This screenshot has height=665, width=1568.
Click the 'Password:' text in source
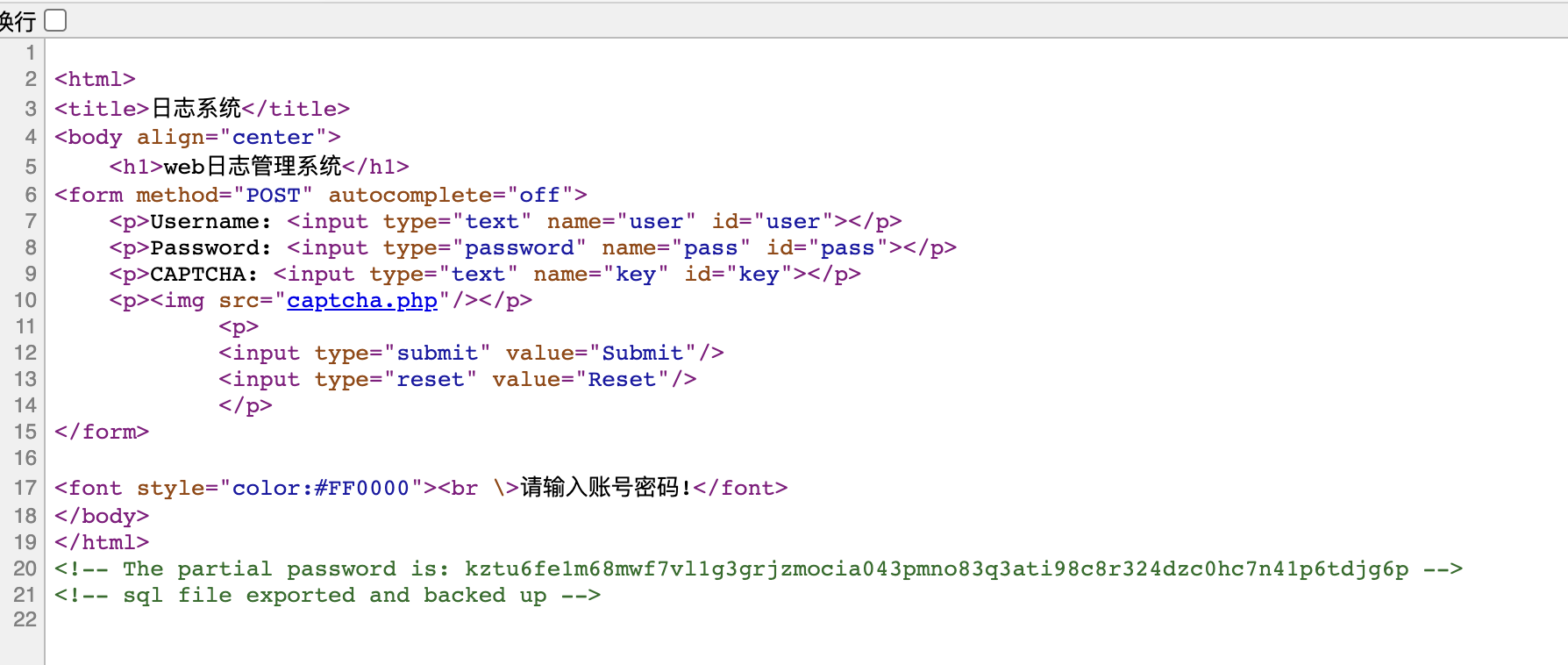pos(210,247)
